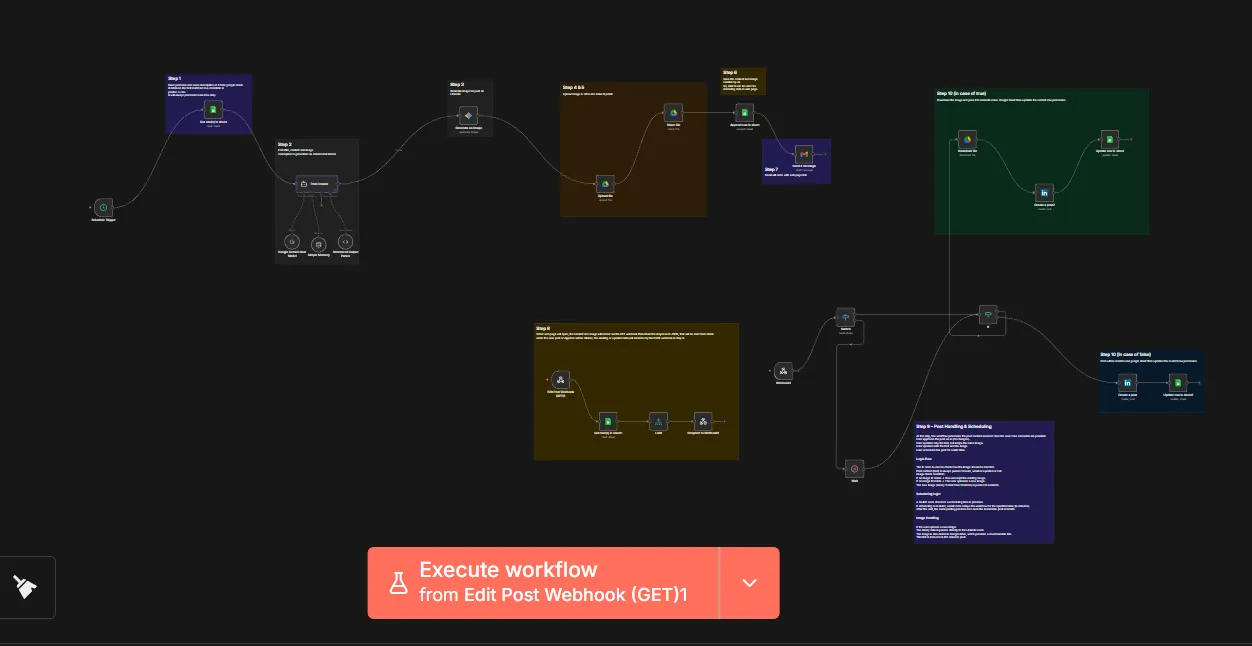Click the Execute workflow button
The width and height of the screenshot is (1252, 646).
tap(543, 583)
